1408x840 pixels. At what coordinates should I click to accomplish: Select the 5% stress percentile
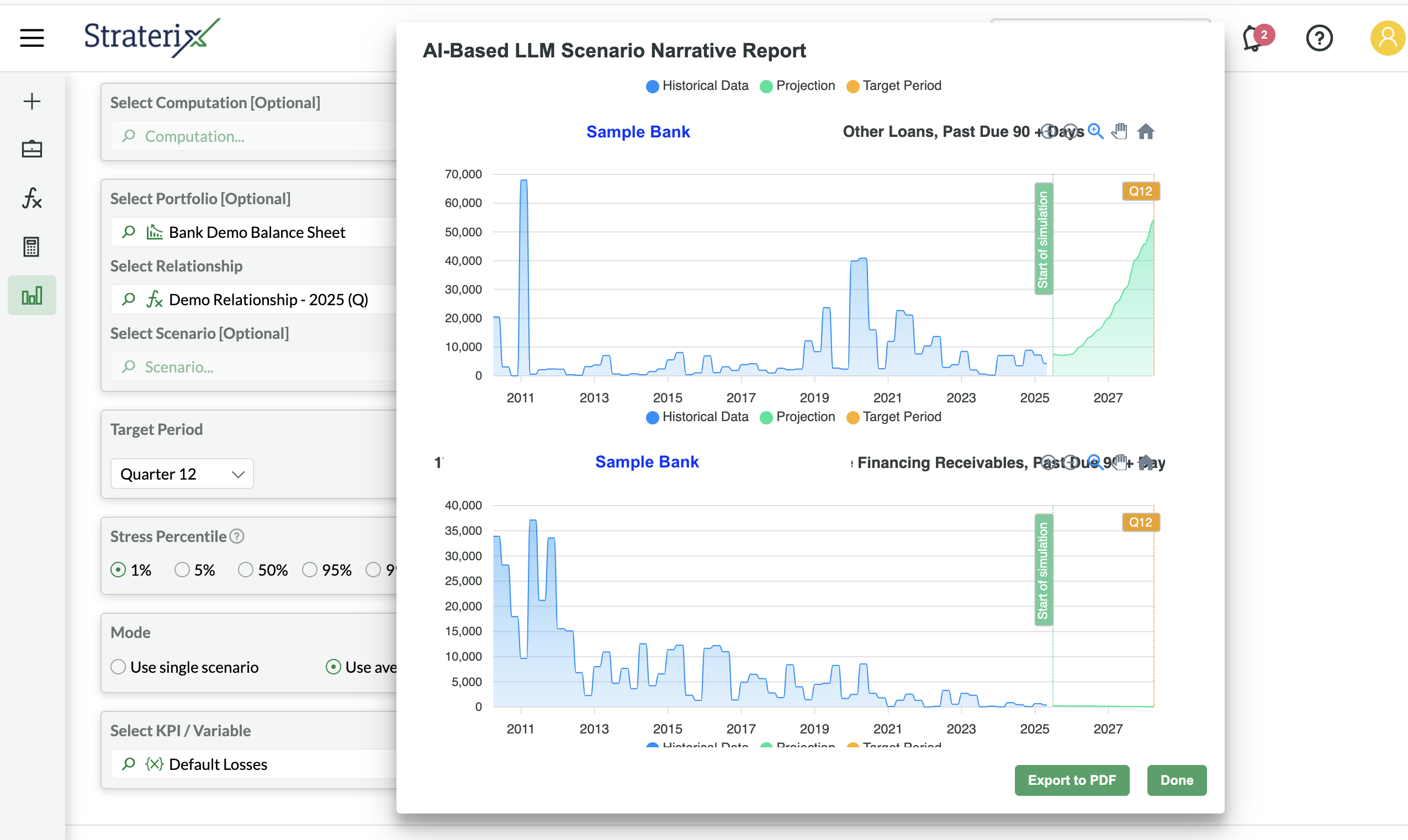click(x=182, y=570)
